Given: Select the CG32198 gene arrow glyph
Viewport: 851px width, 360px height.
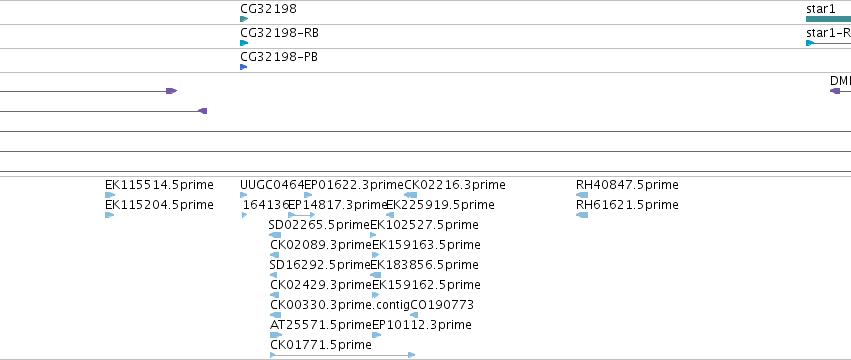Looking at the screenshot, I should pos(244,19).
